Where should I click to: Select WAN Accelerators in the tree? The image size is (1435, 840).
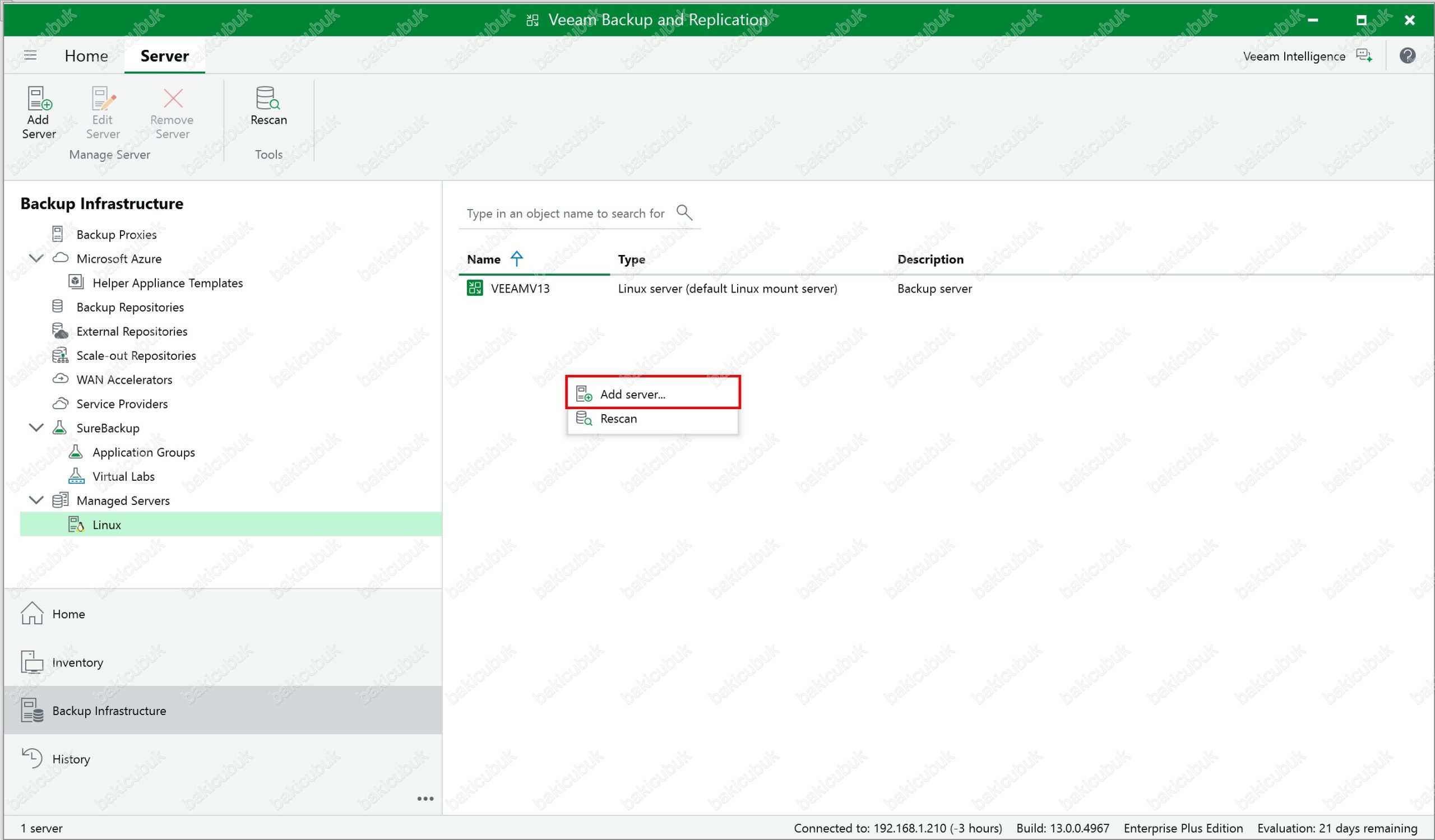click(124, 379)
